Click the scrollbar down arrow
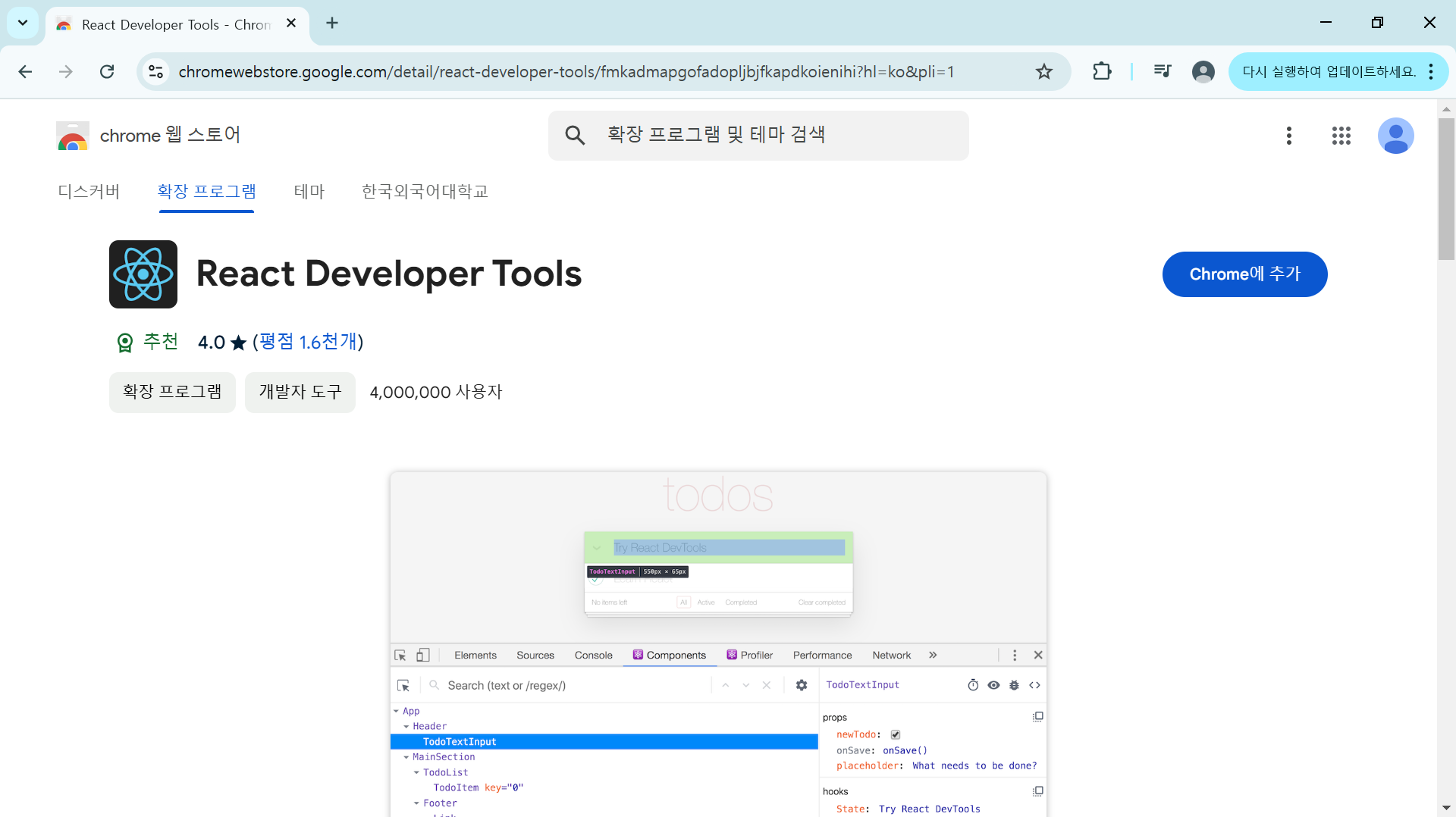 tap(1446, 808)
